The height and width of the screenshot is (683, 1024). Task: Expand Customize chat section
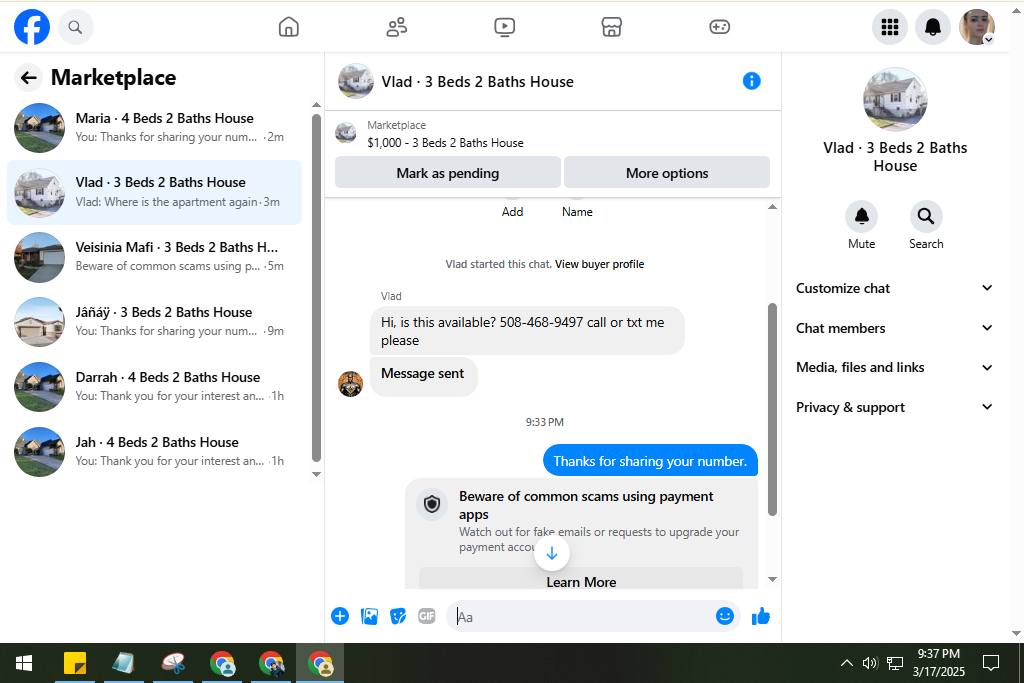point(894,288)
